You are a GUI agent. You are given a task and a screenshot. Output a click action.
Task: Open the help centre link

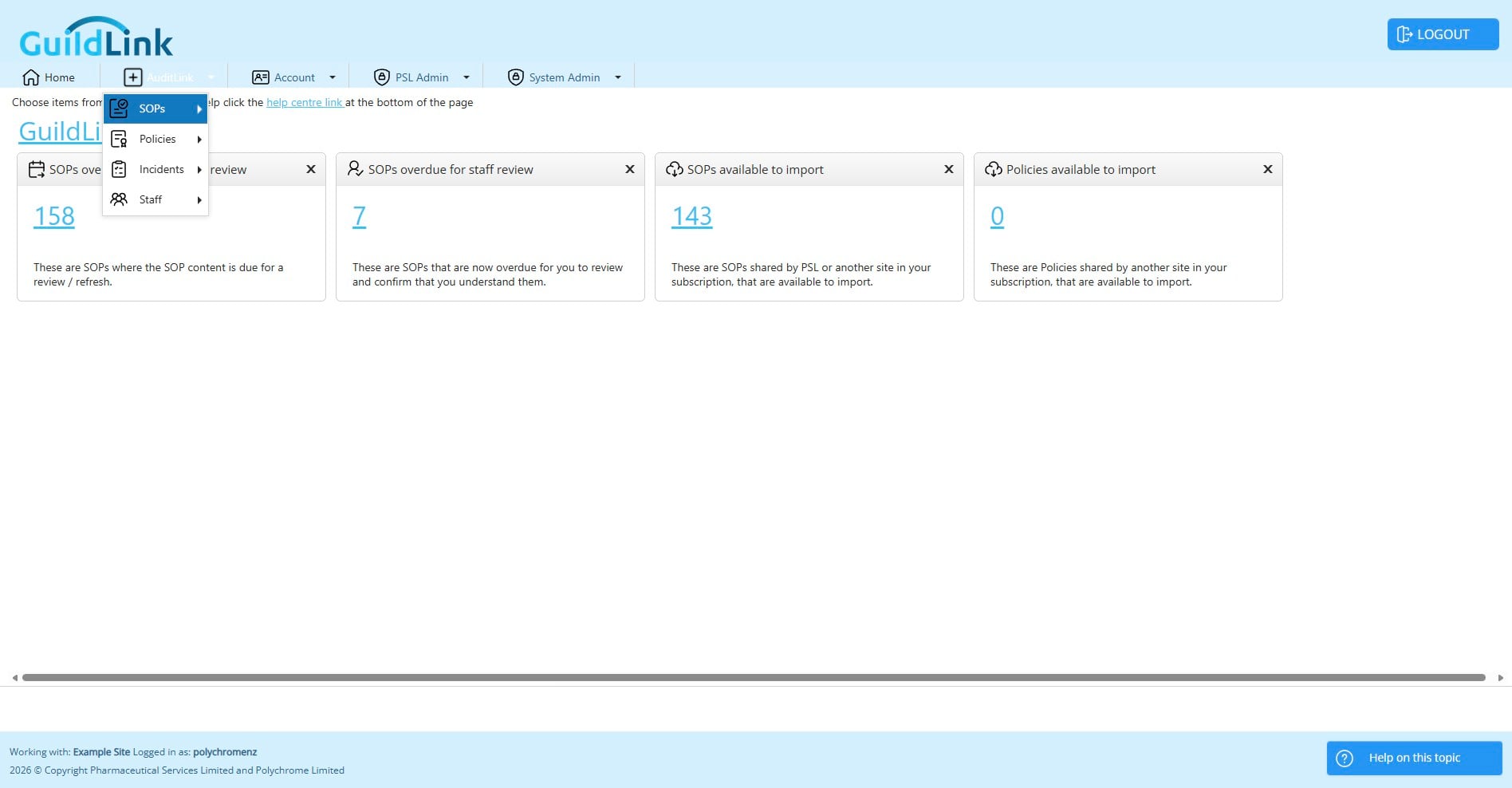pos(305,102)
